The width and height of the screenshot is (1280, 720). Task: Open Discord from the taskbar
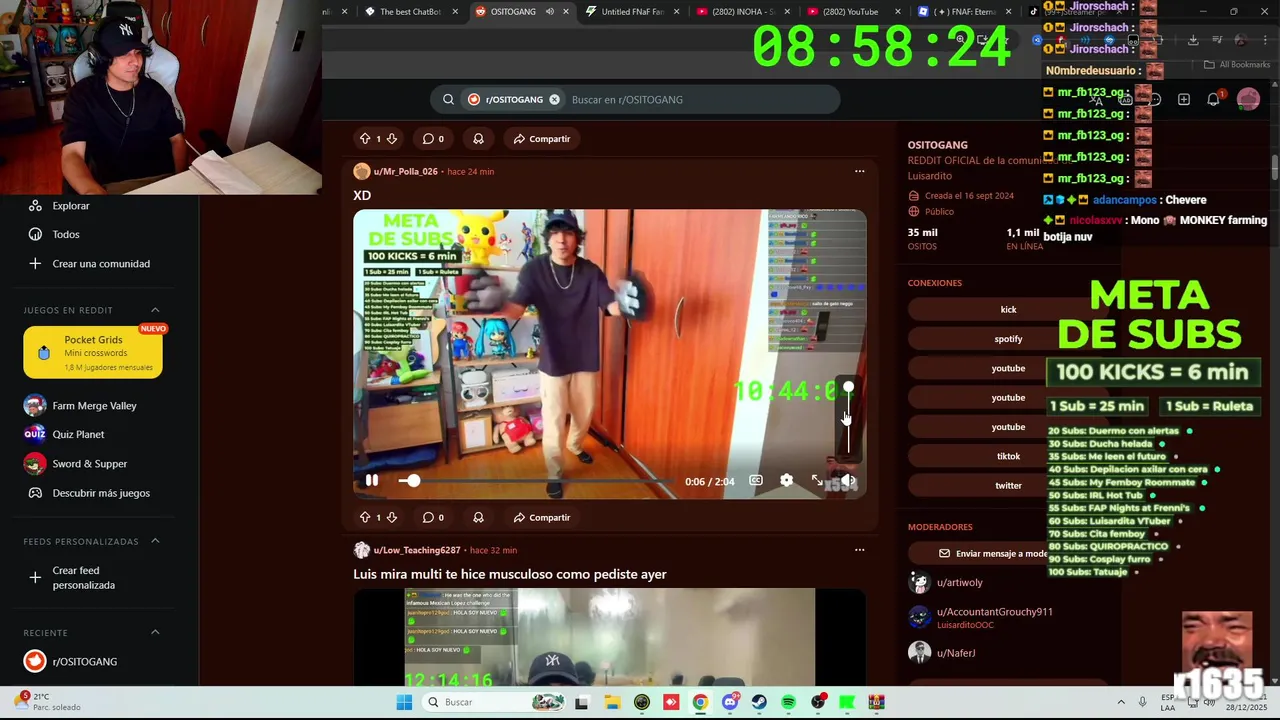click(x=730, y=702)
